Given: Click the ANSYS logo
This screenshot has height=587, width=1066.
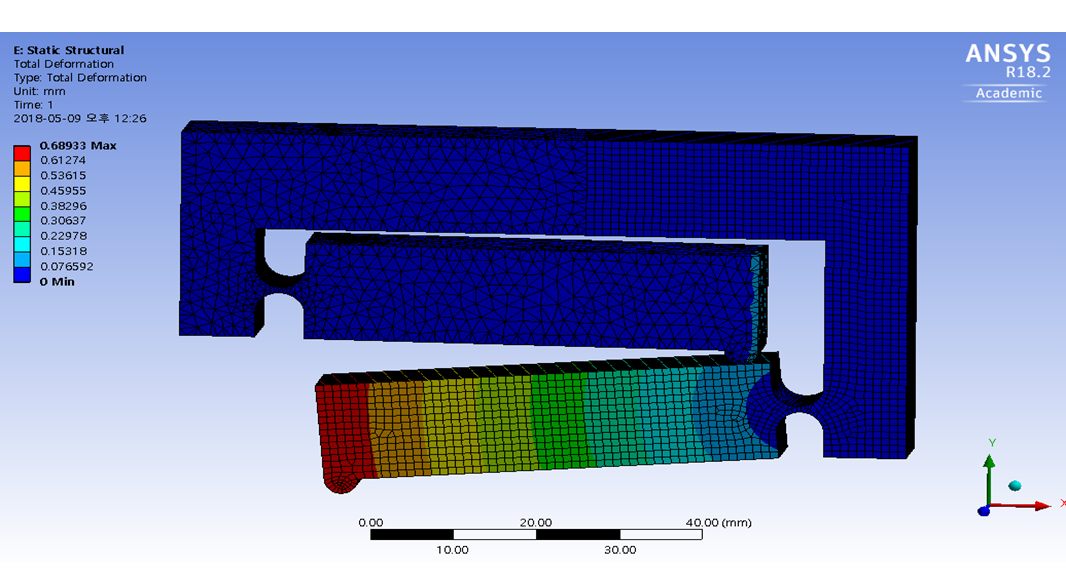Looking at the screenshot, I should tap(1007, 54).
